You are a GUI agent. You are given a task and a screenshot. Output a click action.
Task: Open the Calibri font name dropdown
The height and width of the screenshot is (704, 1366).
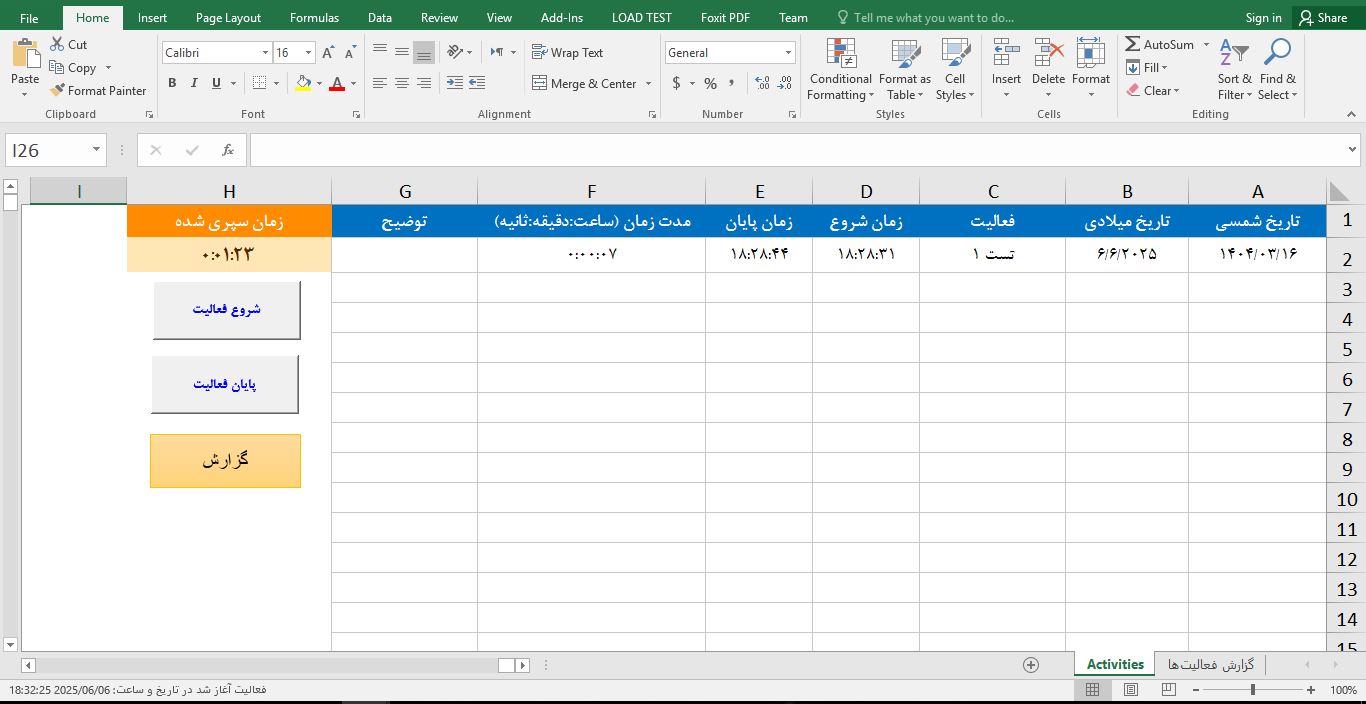point(265,53)
